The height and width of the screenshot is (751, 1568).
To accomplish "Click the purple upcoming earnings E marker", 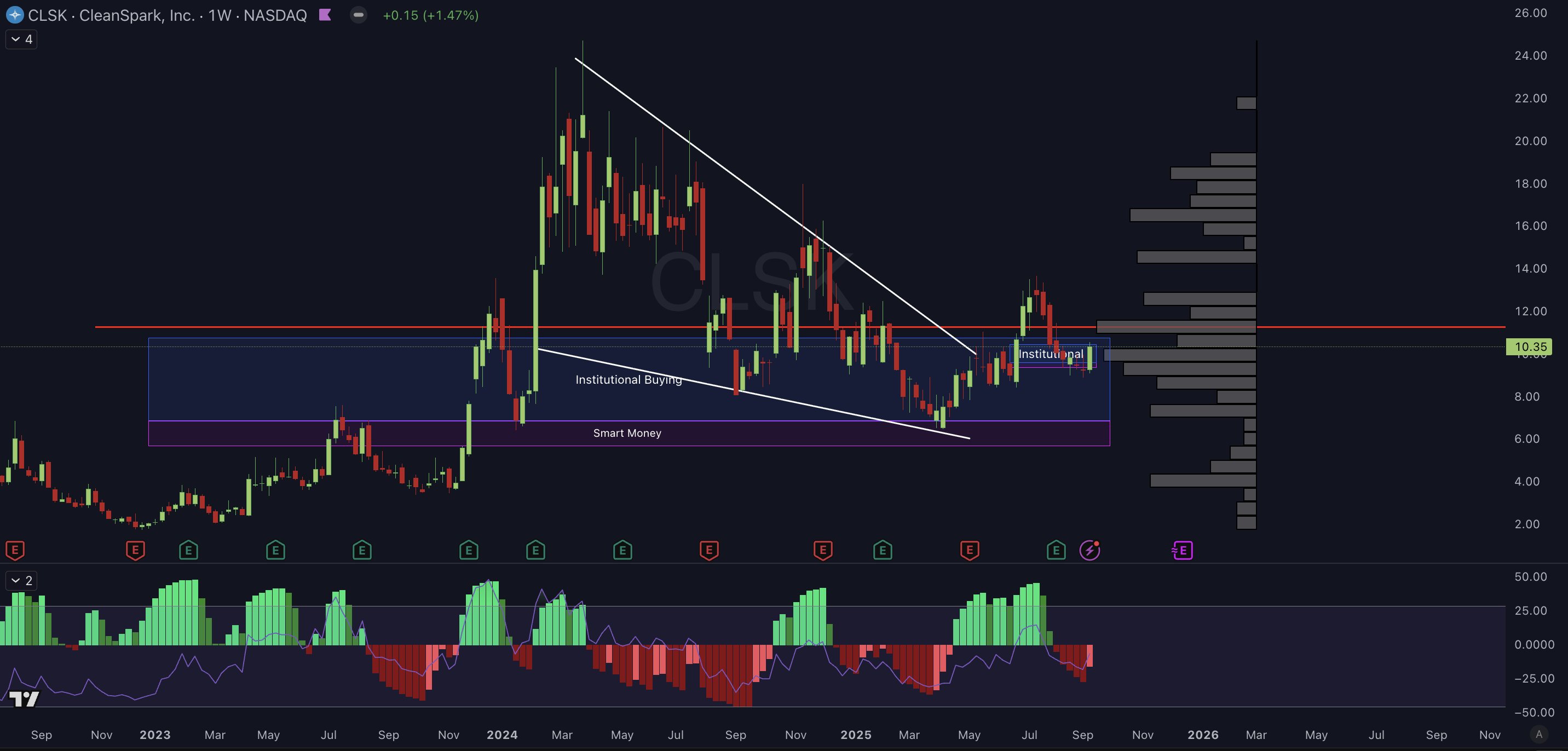I will (x=1182, y=550).
